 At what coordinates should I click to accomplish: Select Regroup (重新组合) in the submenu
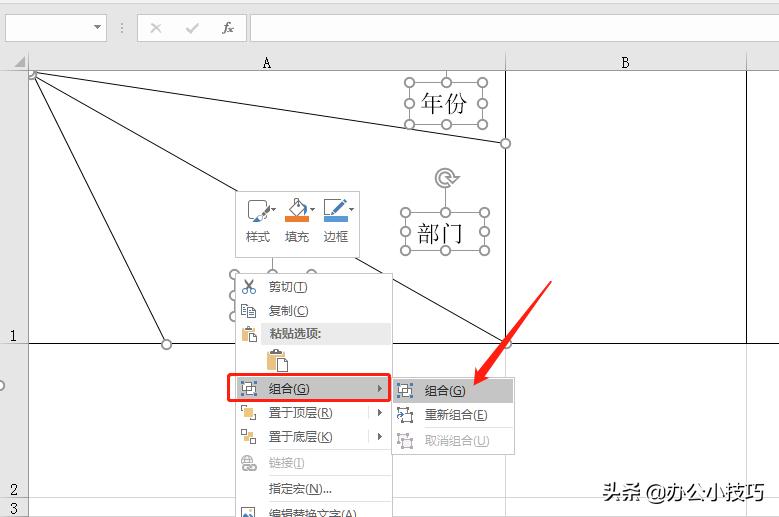(453, 415)
